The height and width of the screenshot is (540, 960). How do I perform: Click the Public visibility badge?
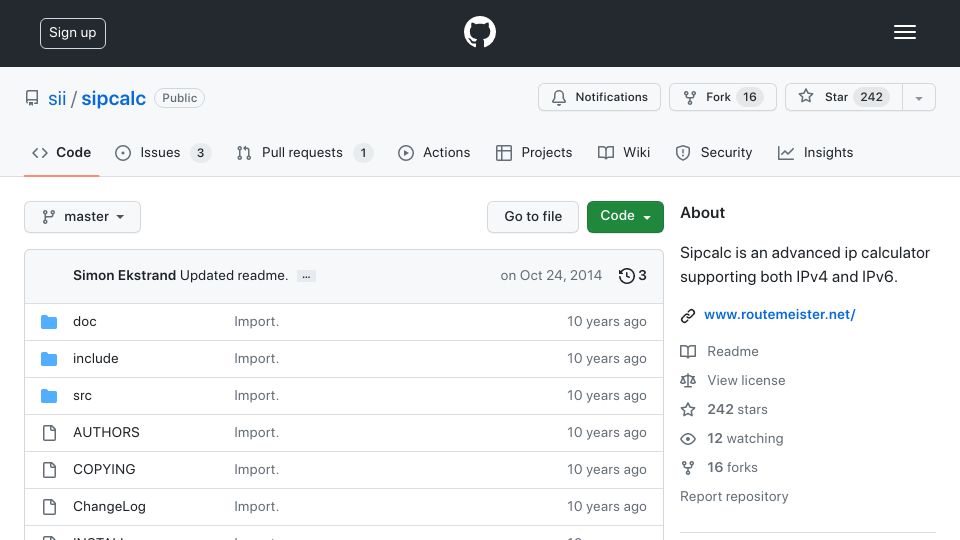point(179,98)
